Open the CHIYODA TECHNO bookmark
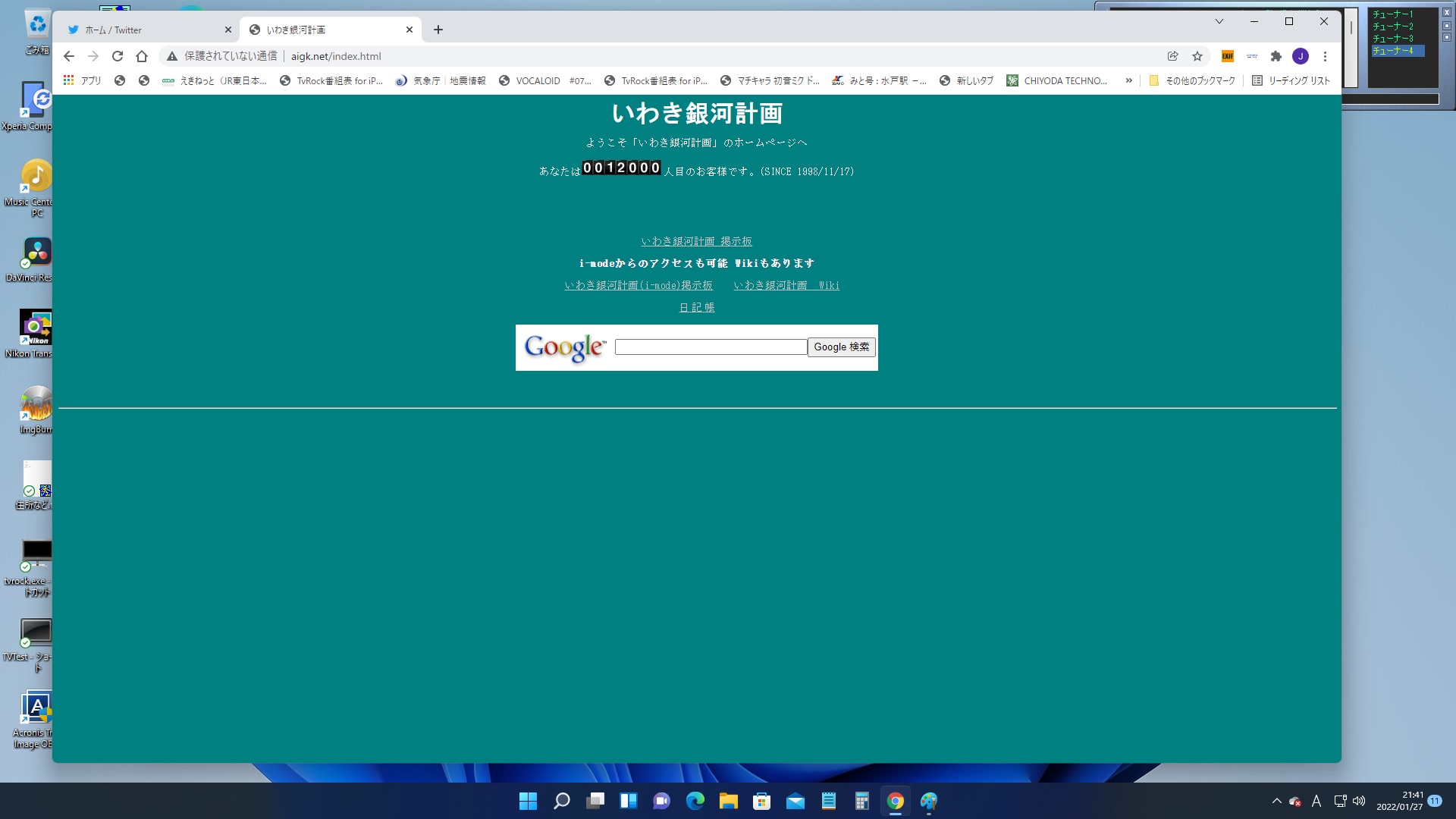The image size is (1456, 819). (x=1057, y=80)
